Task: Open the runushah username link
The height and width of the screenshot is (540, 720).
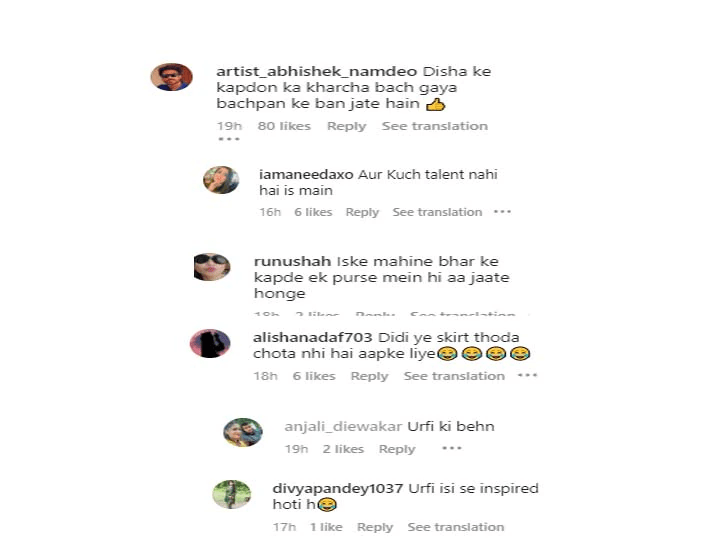Action: tap(292, 261)
